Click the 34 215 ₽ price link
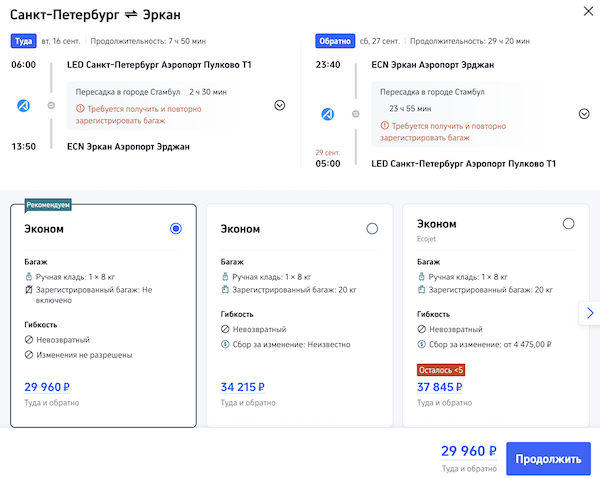 click(x=243, y=386)
